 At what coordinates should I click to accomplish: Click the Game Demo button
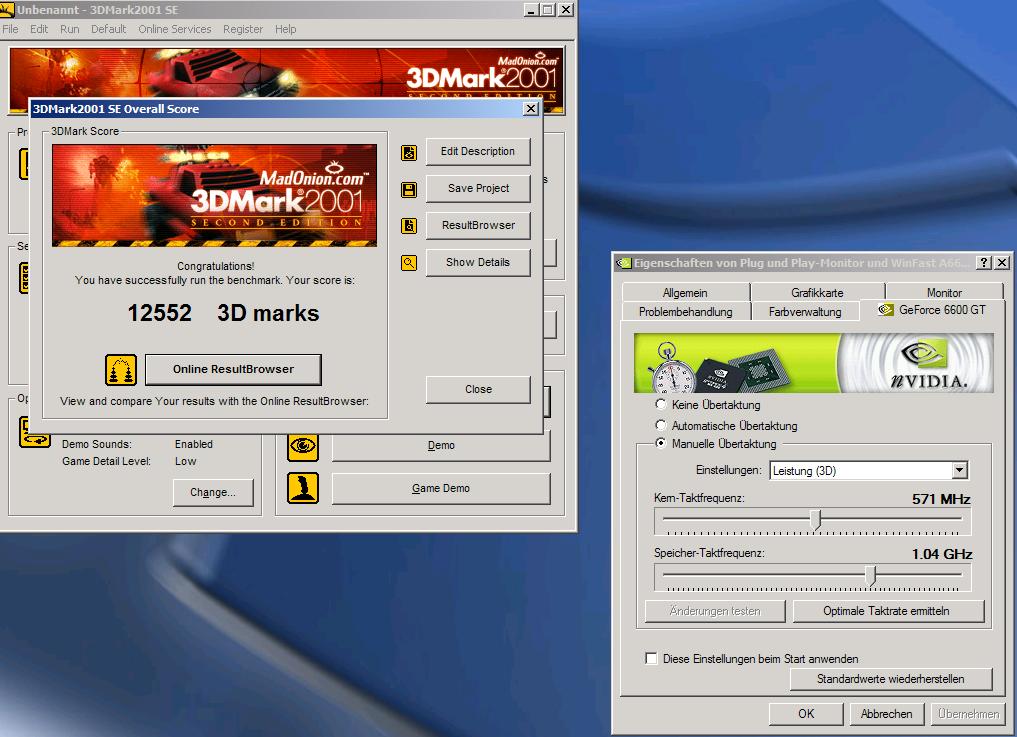(x=441, y=489)
